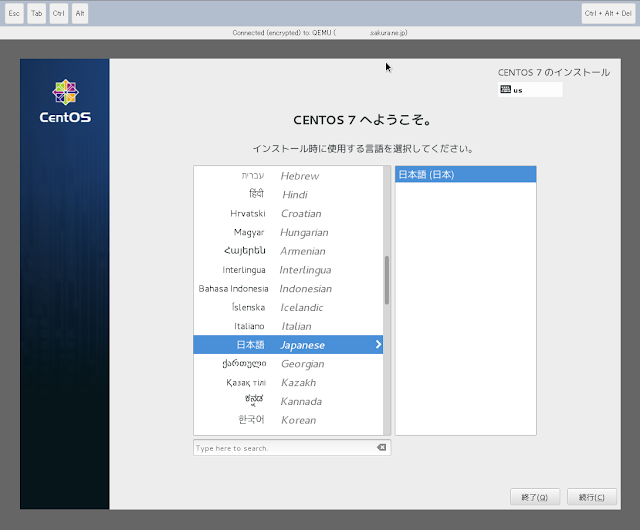Select the Korean language row

point(288,420)
